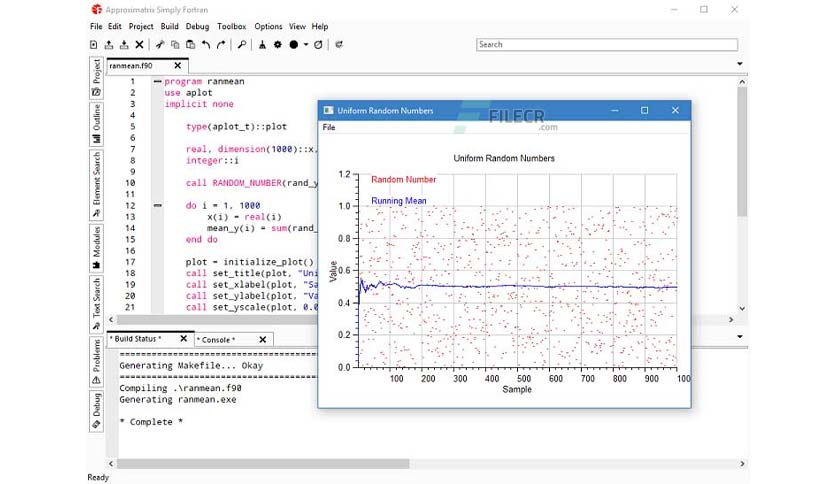Screen dimensions: 836x484
Task: Maximize the Uniform Random Numbers plot window
Action: click(645, 110)
